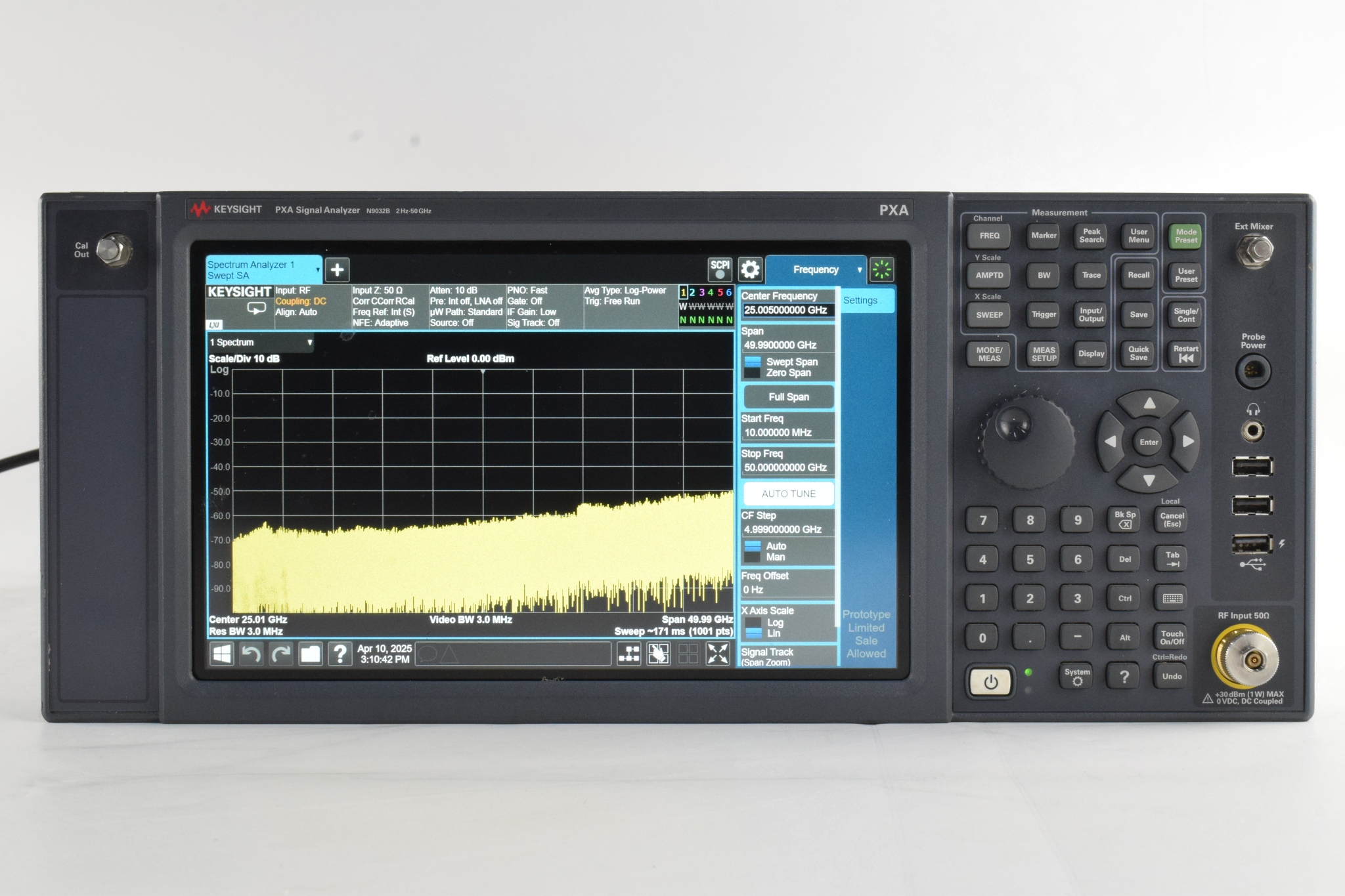Toggle Signal Track (Span Zoom)
Screen dimensions: 1345x896
pos(788,656)
